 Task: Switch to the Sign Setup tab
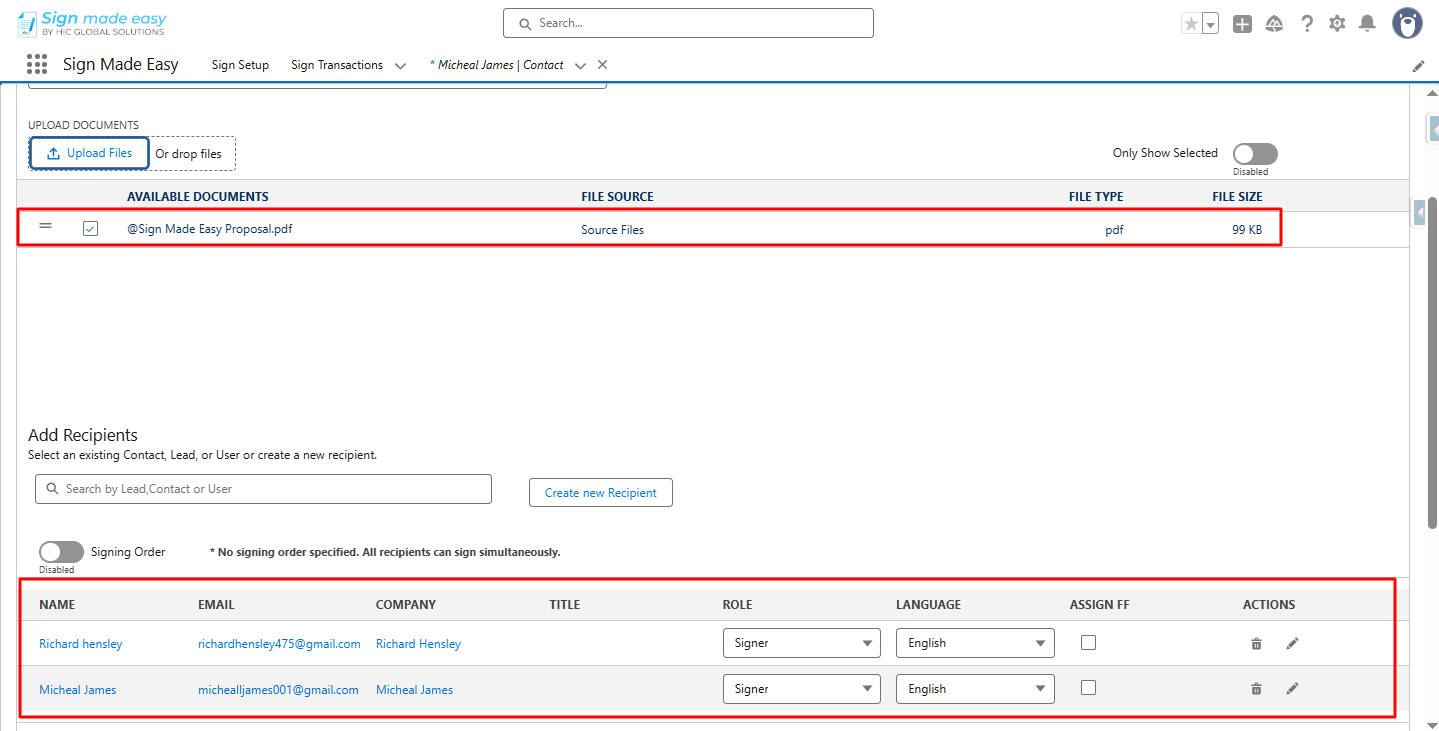(x=240, y=65)
